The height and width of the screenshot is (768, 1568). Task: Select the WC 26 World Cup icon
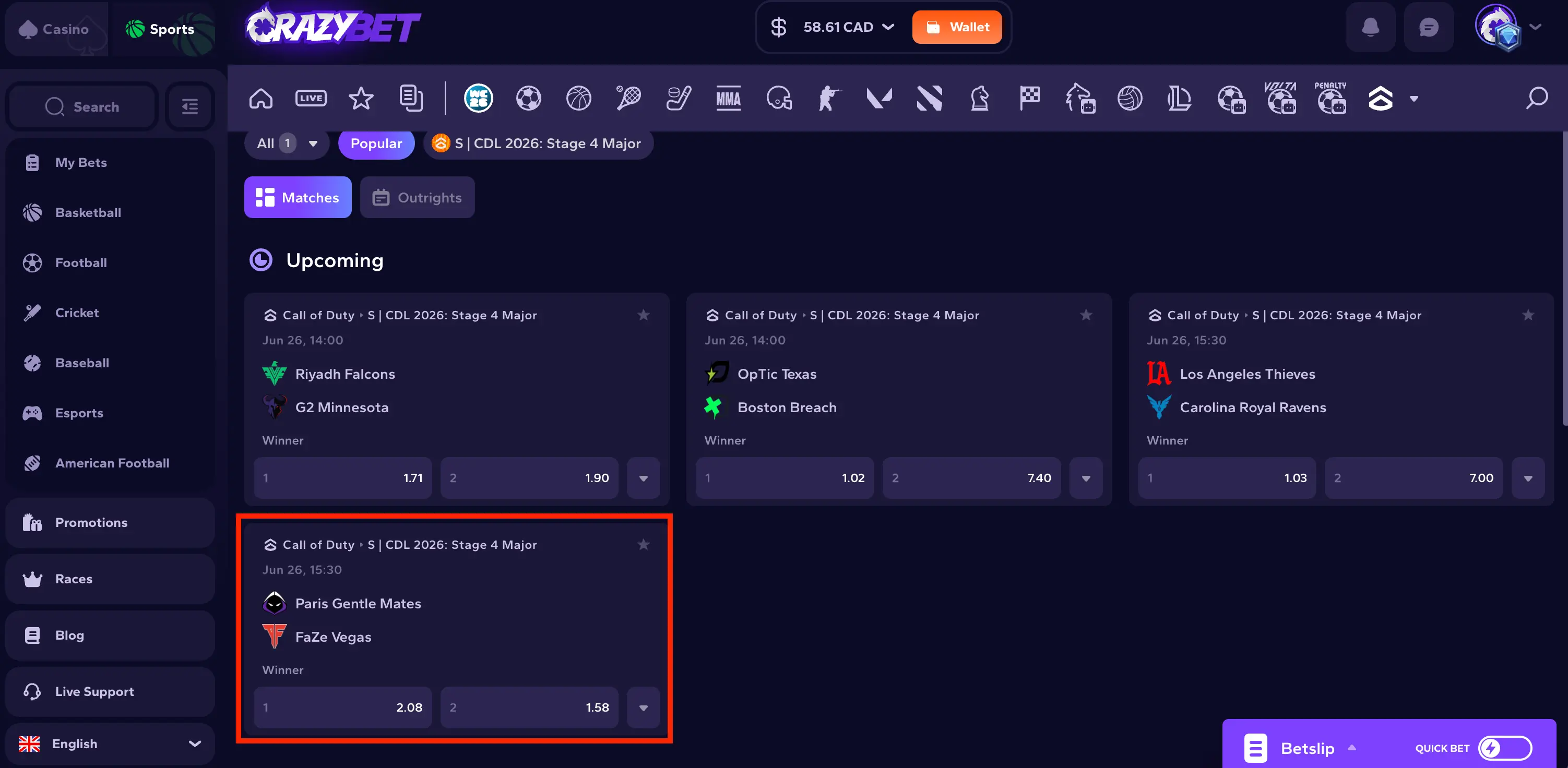tap(479, 98)
